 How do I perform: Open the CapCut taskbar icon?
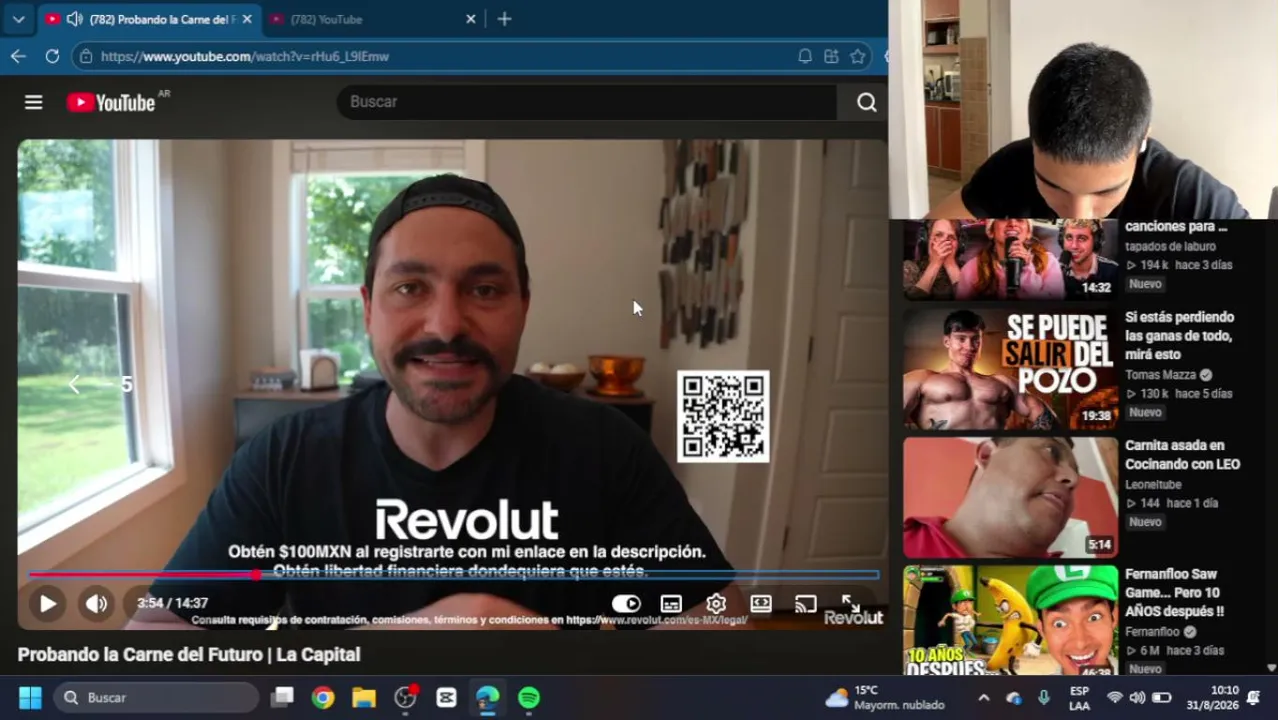[446, 697]
